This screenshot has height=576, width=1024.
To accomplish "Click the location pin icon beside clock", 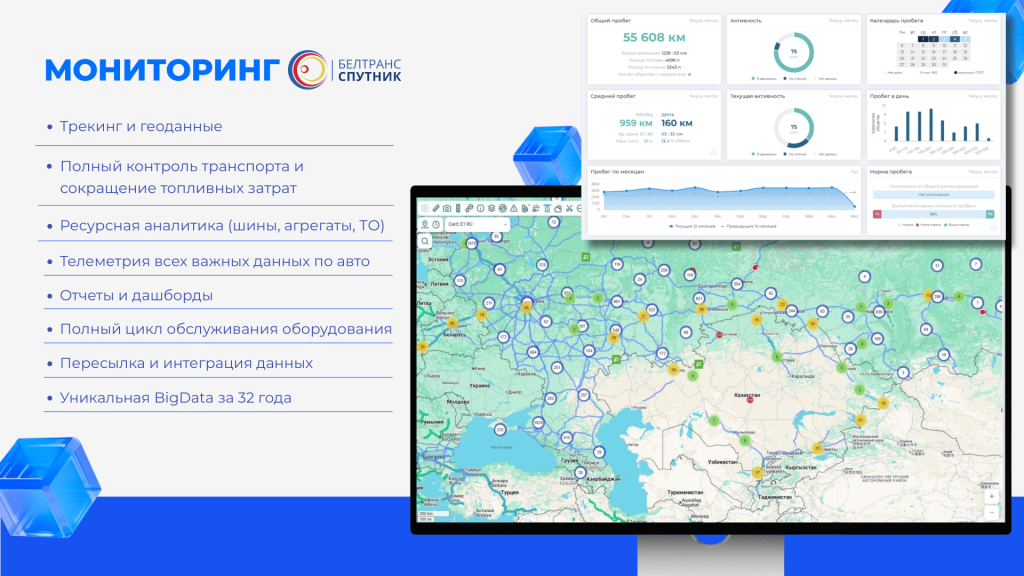I will (x=425, y=225).
